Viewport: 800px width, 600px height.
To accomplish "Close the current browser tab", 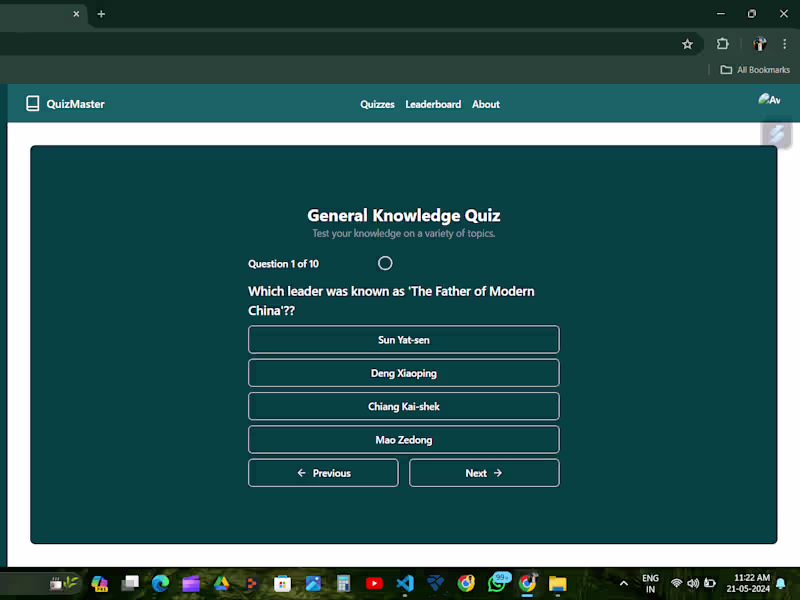I will pyautogui.click(x=76, y=14).
